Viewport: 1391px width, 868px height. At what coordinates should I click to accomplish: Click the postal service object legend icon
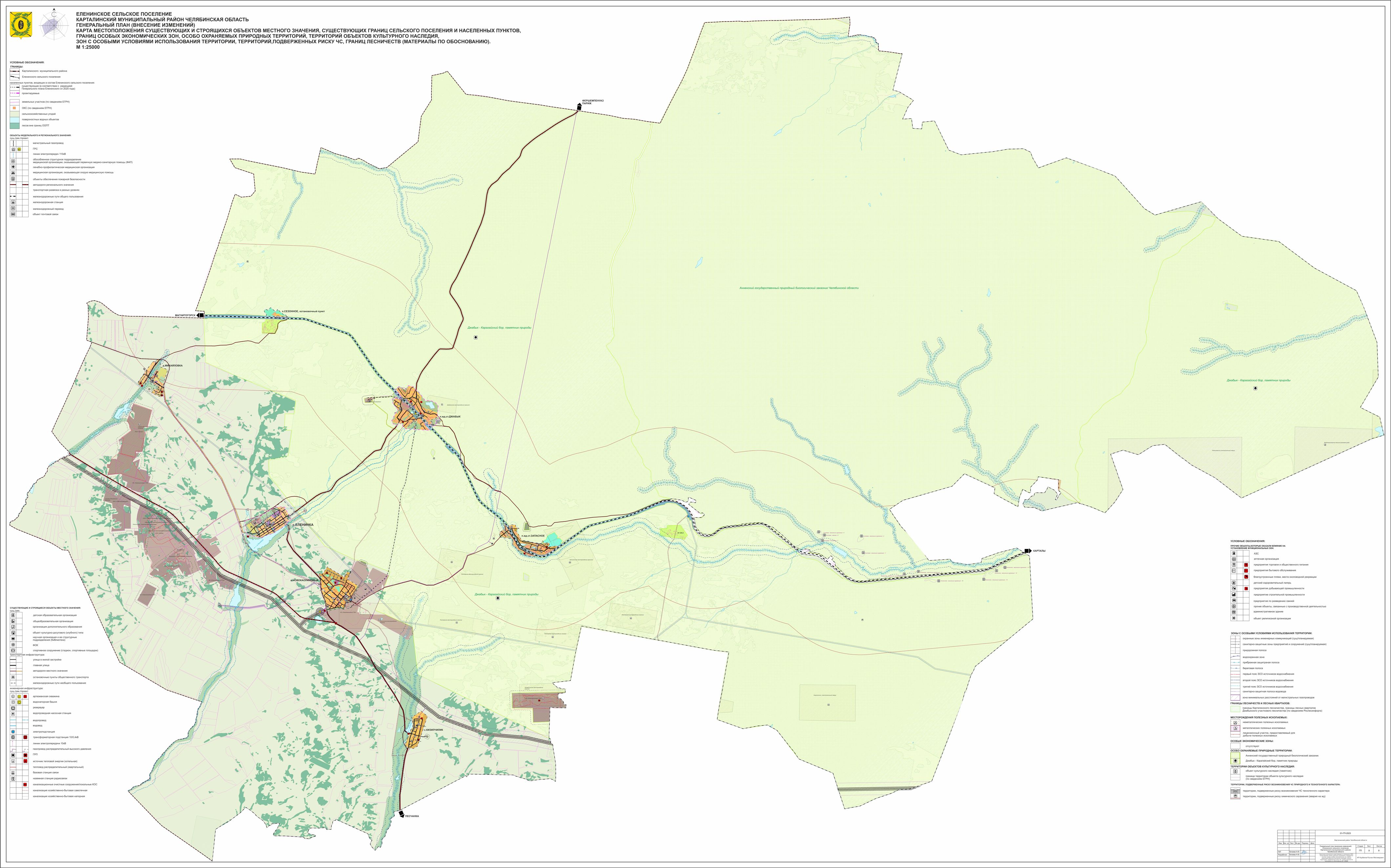13,215
